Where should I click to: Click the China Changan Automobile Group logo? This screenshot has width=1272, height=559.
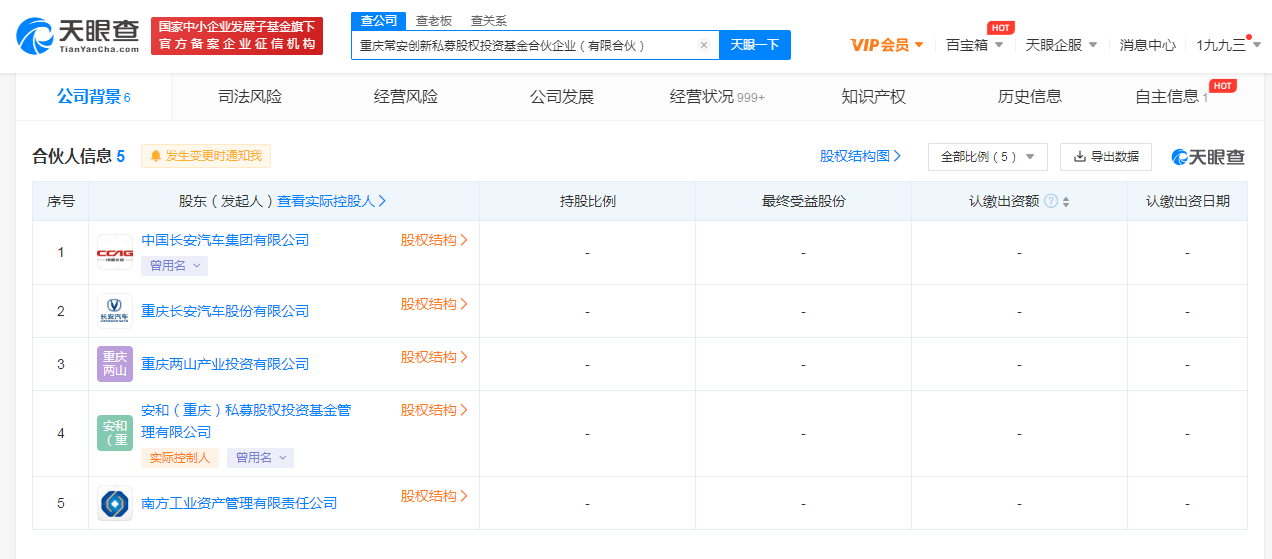click(114, 252)
